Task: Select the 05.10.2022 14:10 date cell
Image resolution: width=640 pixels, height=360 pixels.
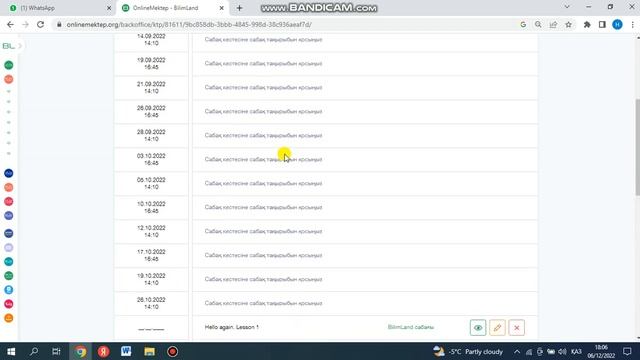Action: [151, 183]
